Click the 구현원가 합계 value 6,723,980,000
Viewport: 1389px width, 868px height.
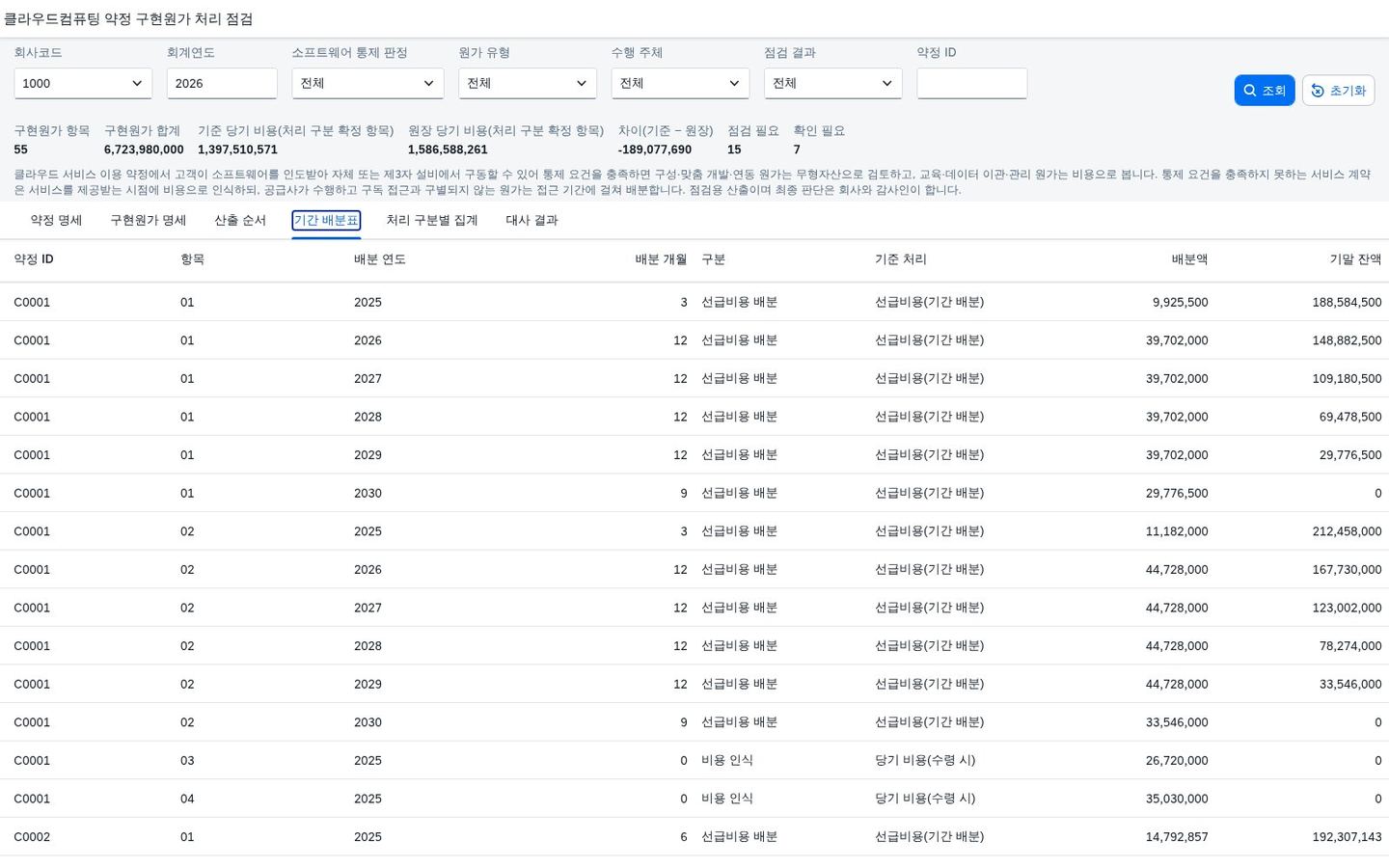pyautogui.click(x=144, y=149)
